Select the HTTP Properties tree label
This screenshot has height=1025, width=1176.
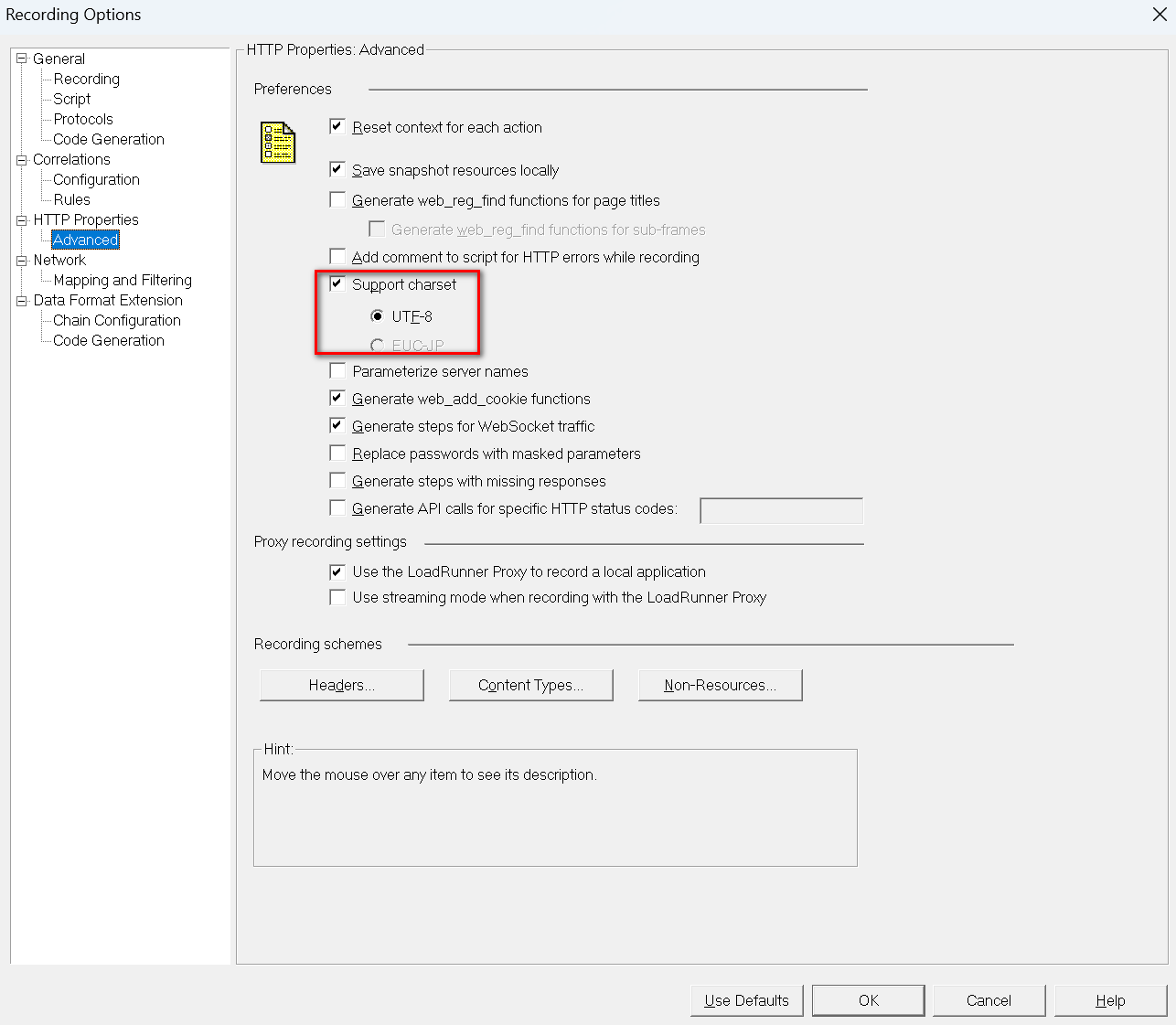coord(86,219)
